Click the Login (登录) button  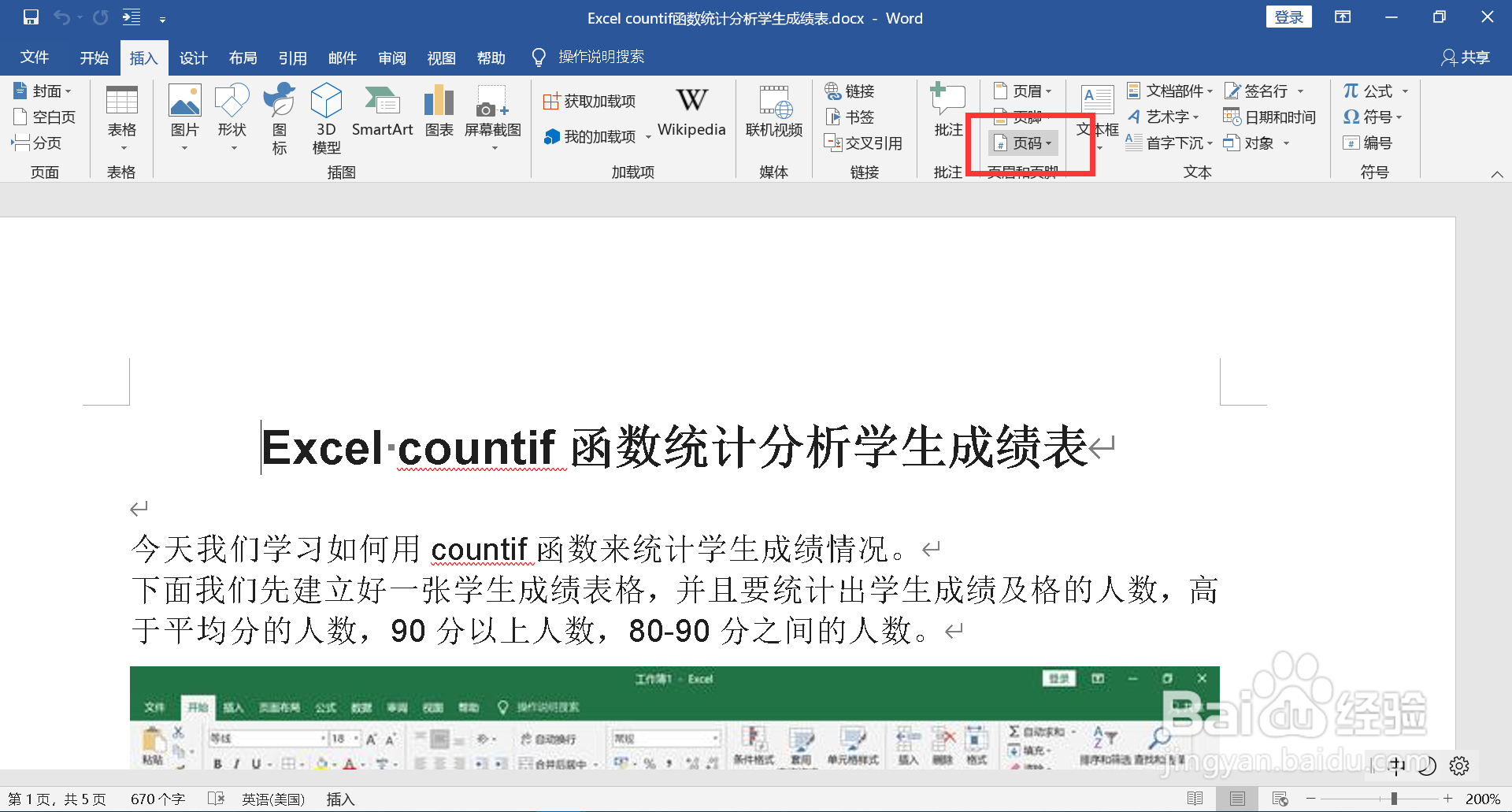coord(1289,17)
